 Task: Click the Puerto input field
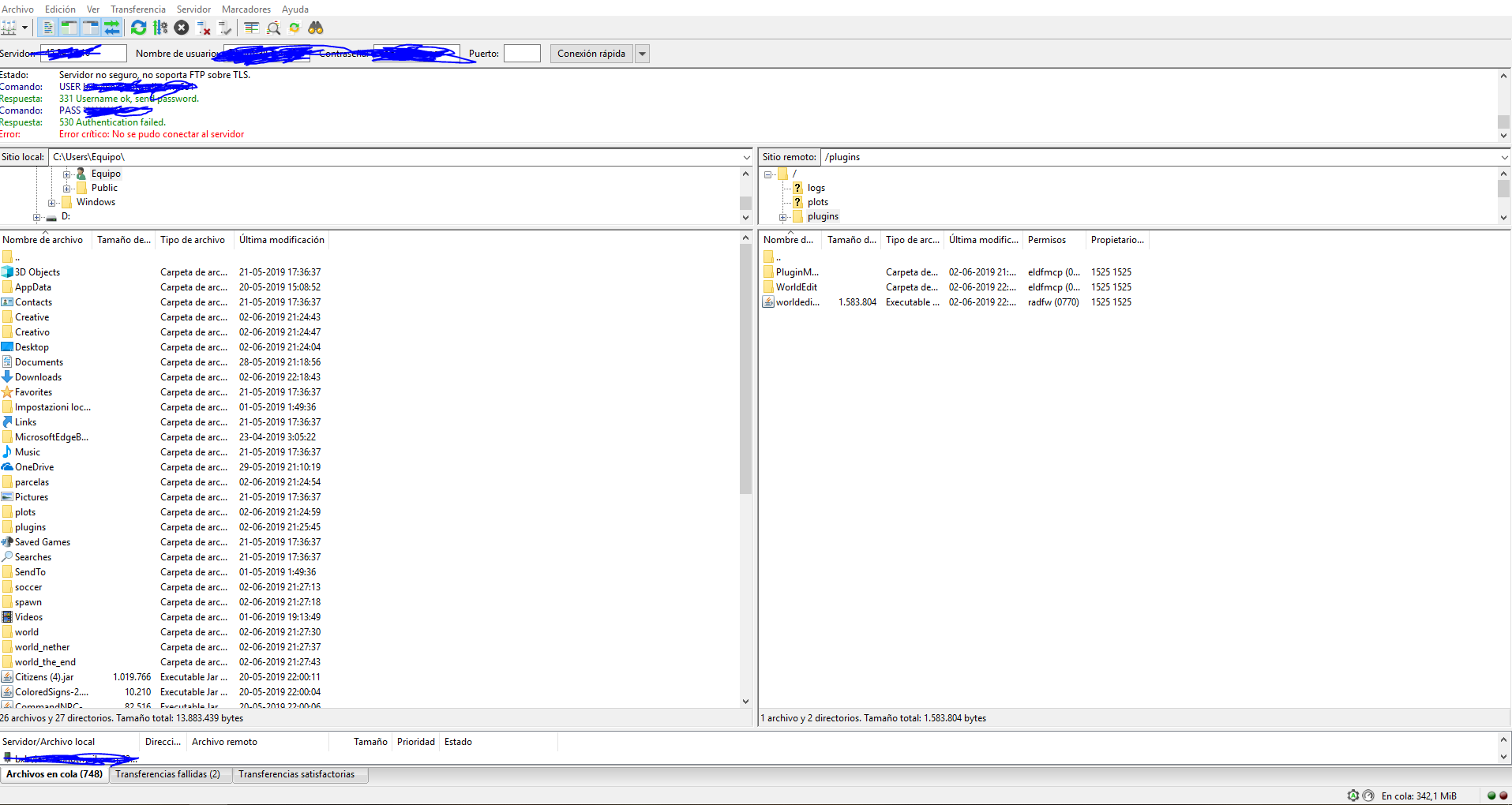click(x=522, y=53)
